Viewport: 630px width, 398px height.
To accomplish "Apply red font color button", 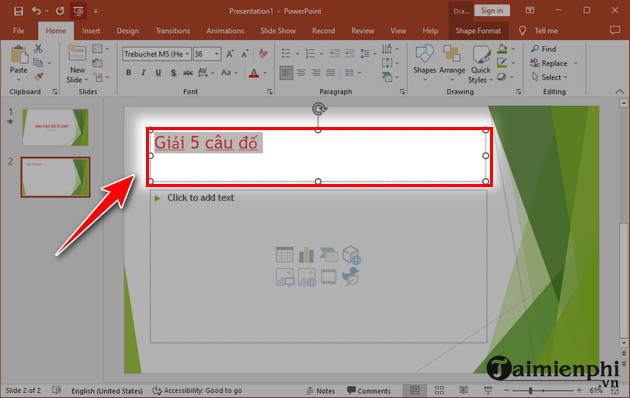I will coord(254,73).
